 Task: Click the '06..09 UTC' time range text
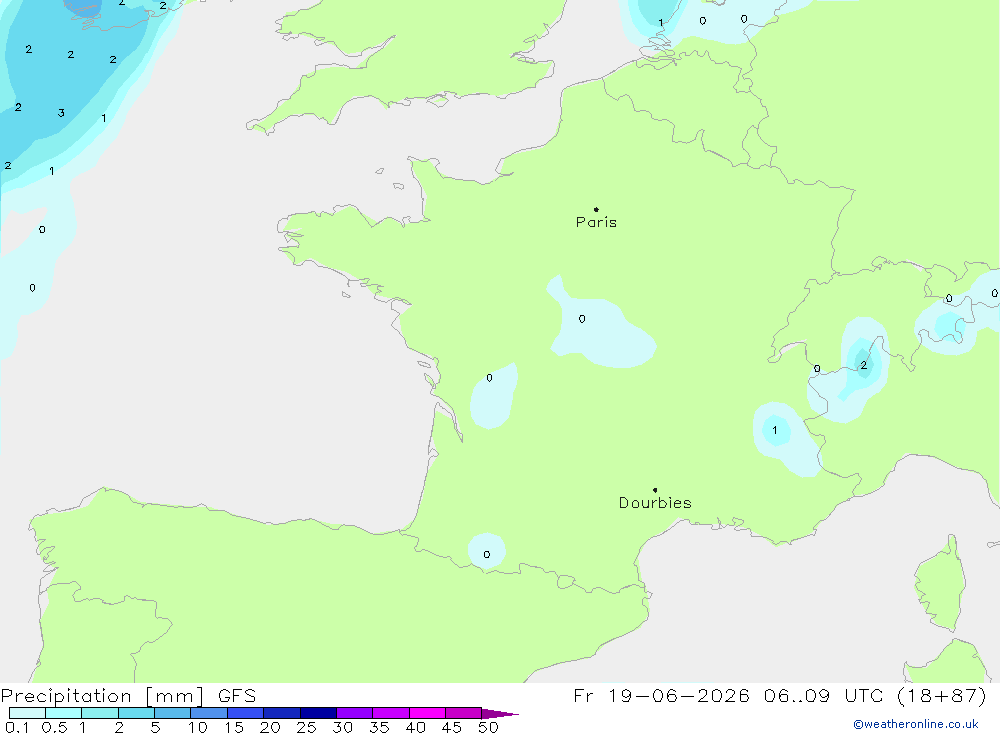(823, 696)
